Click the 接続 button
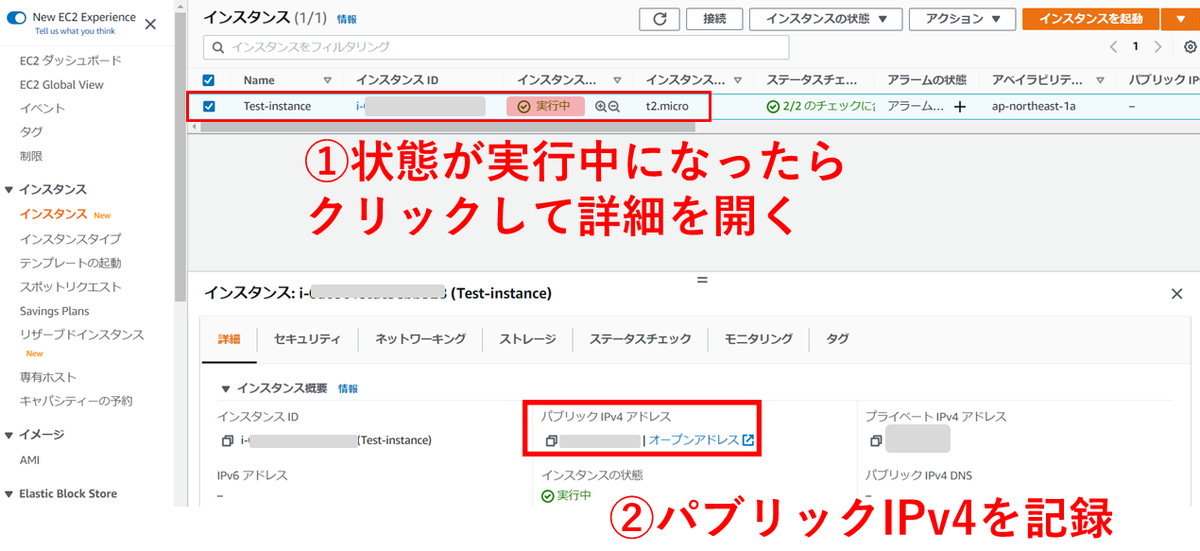 click(x=715, y=19)
